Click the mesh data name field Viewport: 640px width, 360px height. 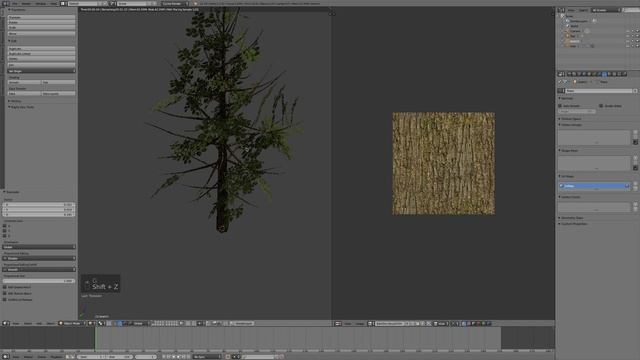[x=598, y=91]
